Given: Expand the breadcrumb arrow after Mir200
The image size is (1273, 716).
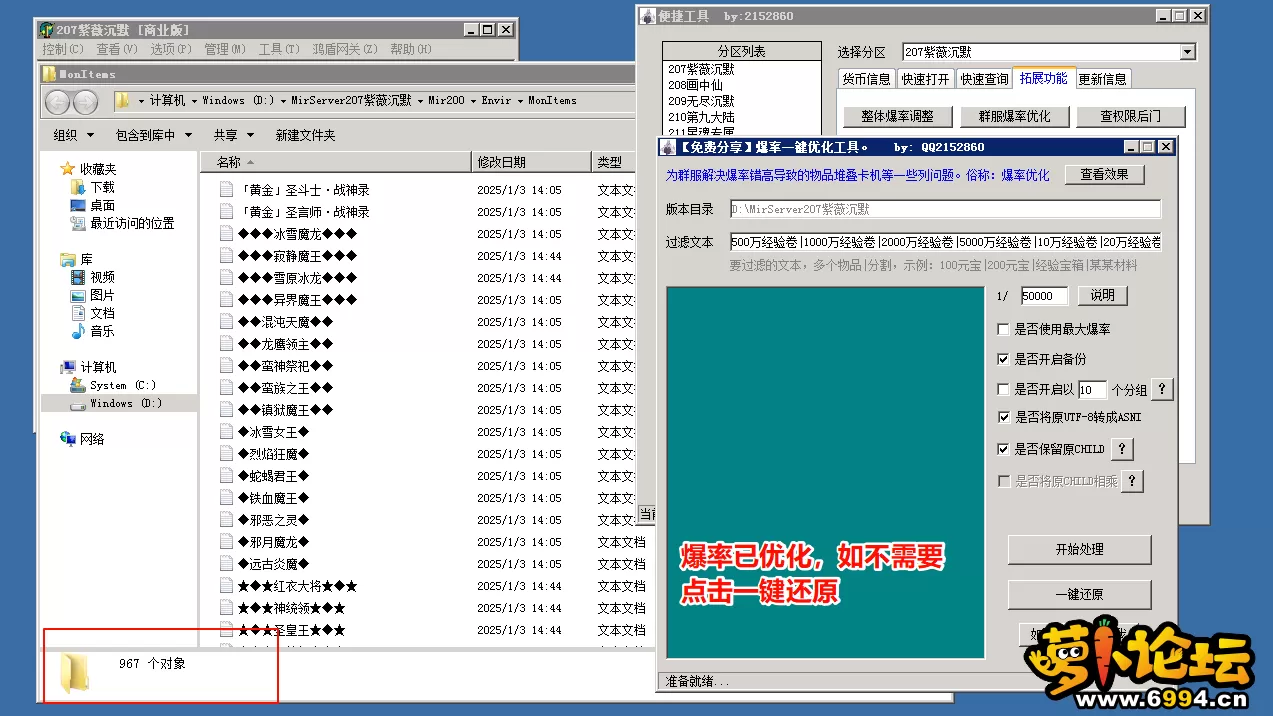Looking at the screenshot, I should (x=473, y=101).
